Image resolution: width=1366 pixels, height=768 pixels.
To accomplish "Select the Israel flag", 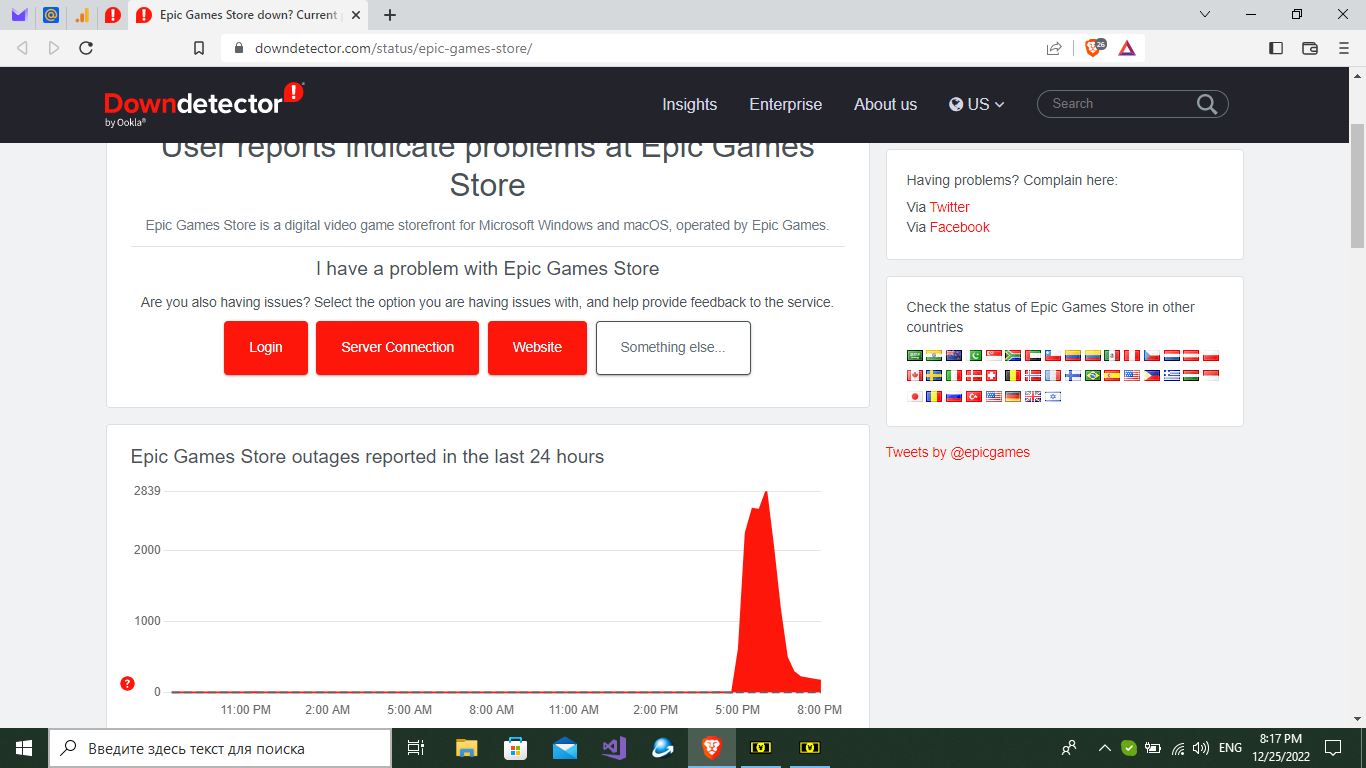I will tap(1053, 396).
